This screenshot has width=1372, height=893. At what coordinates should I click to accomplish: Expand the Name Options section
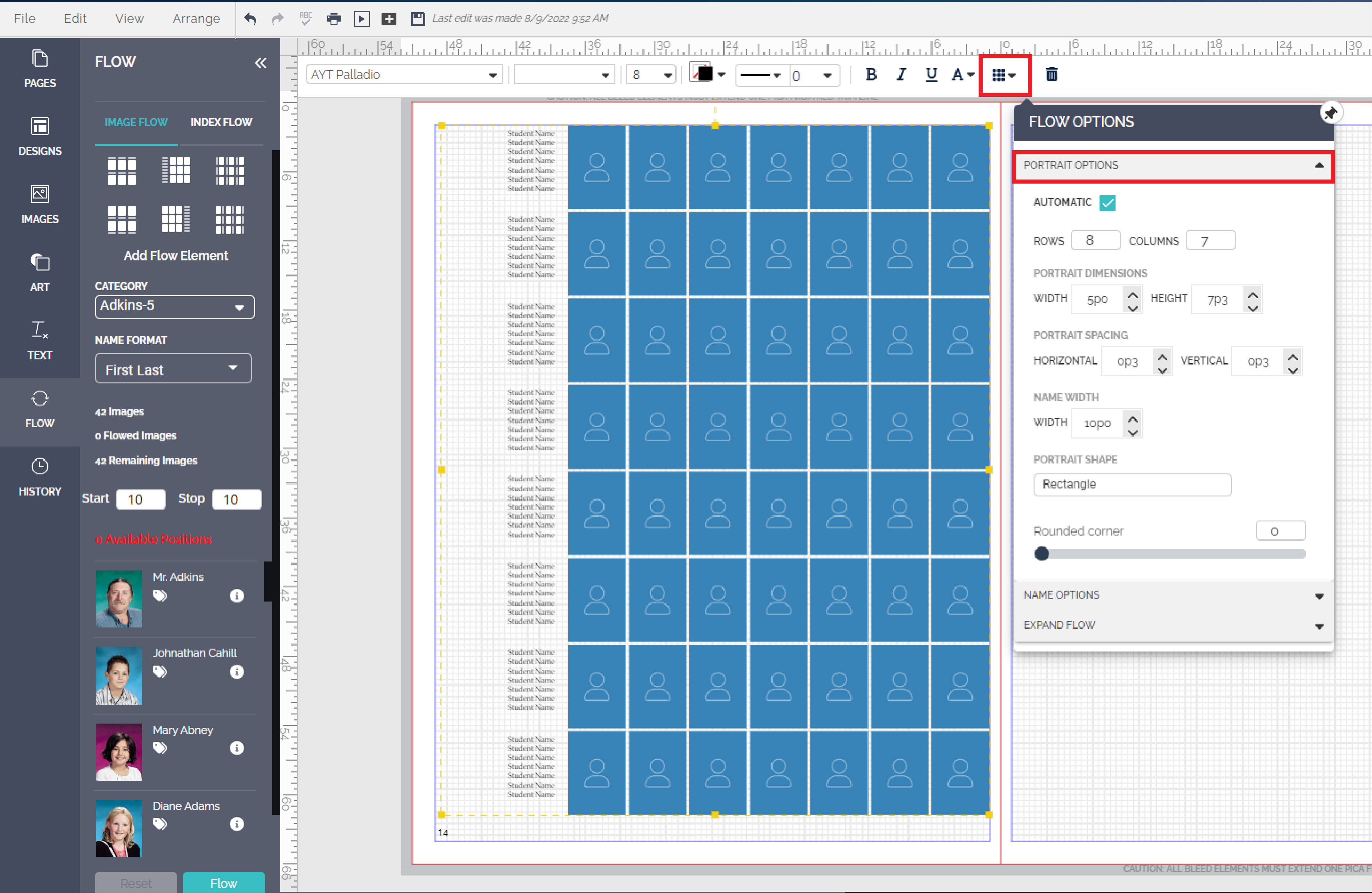(x=1173, y=595)
